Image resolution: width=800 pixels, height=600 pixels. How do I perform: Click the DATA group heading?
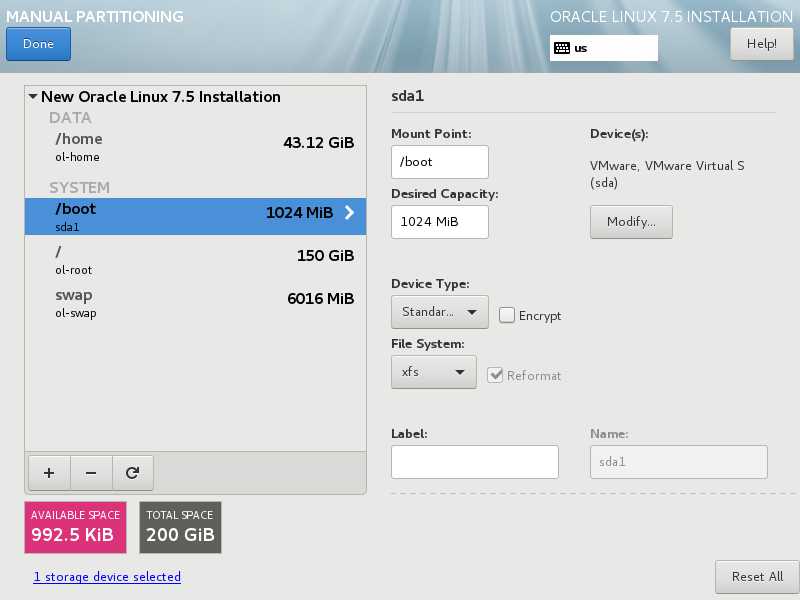[x=70, y=117]
